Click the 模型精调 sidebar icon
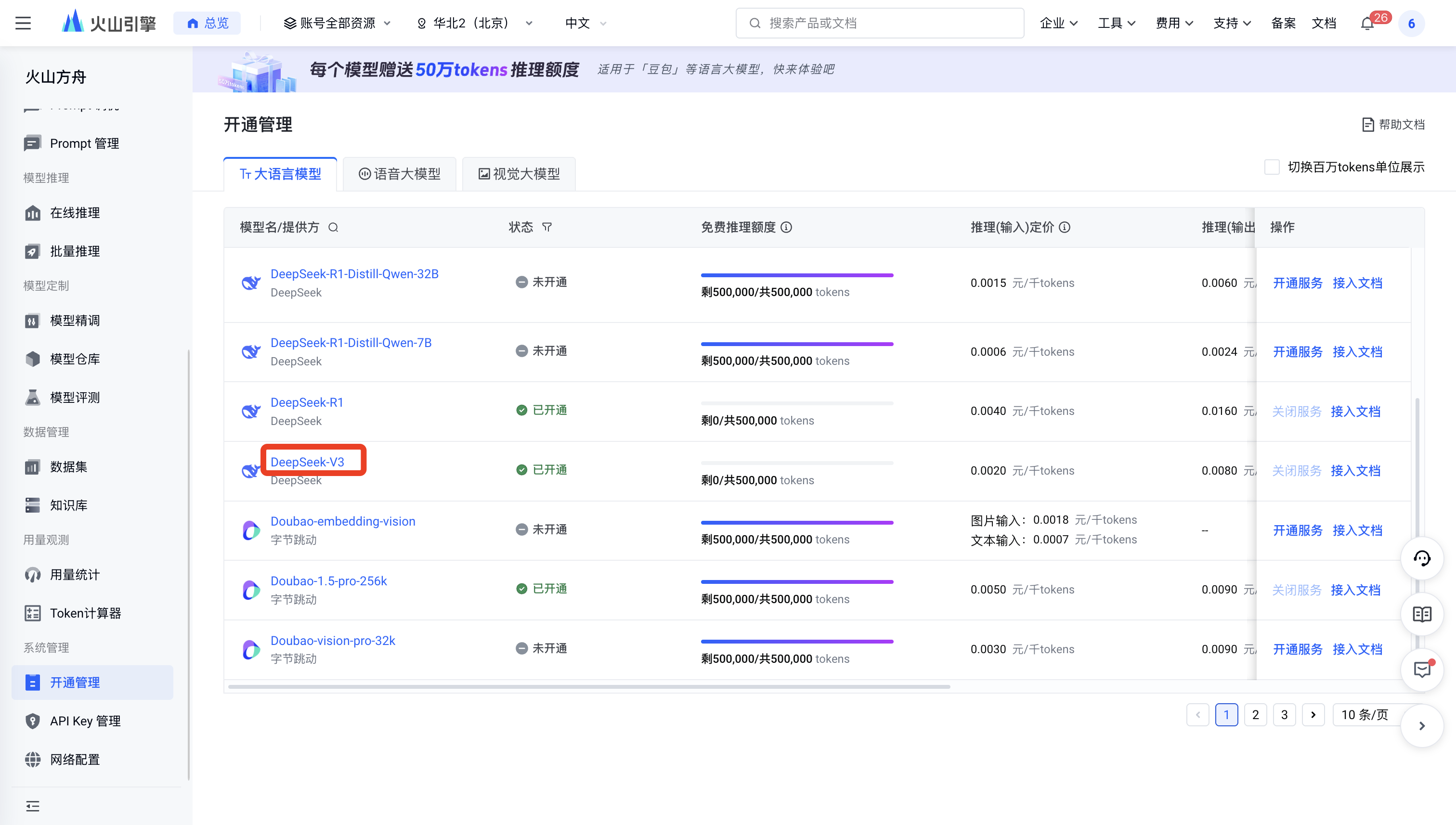 click(x=32, y=321)
